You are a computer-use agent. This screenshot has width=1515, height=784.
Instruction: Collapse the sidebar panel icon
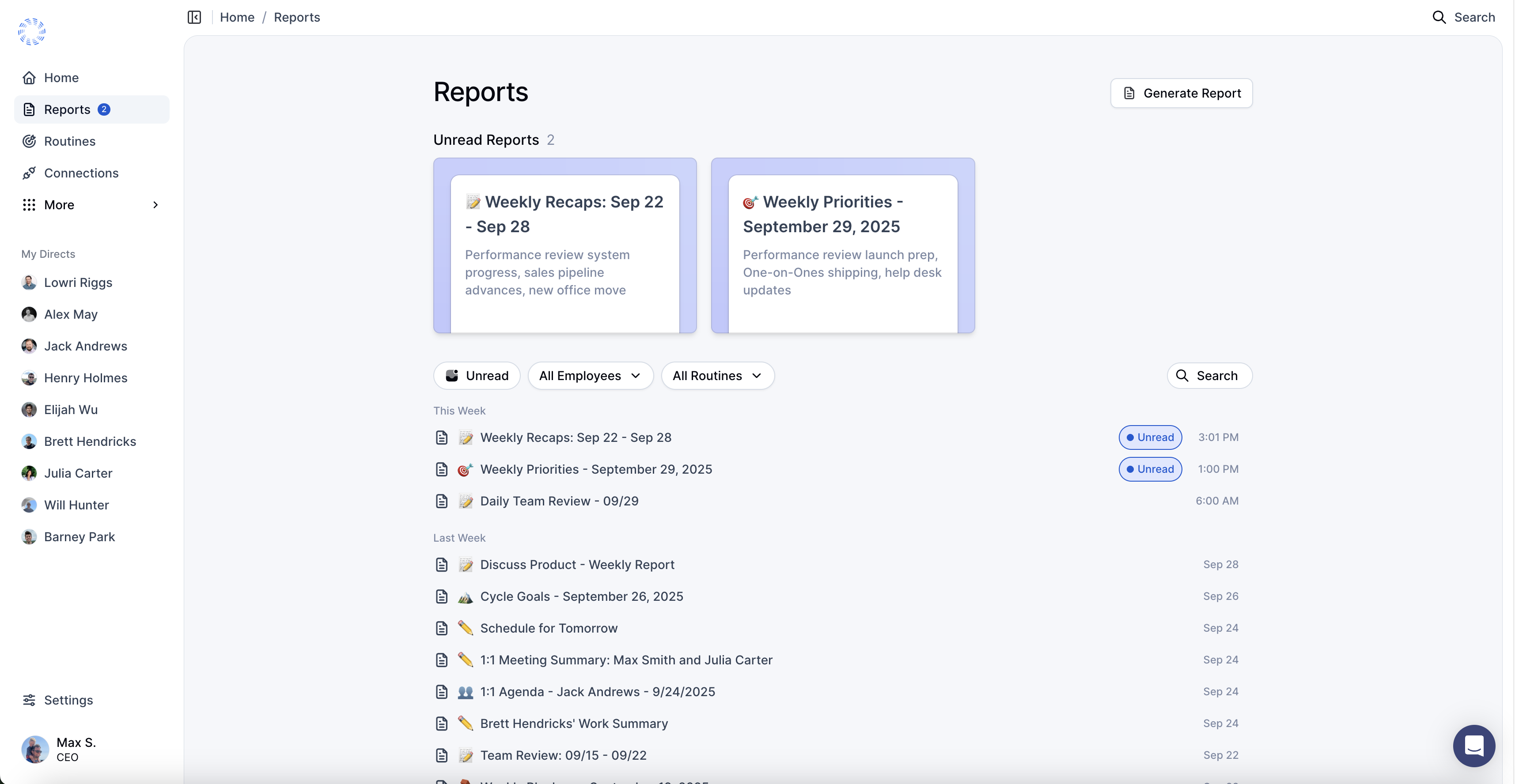coord(194,17)
